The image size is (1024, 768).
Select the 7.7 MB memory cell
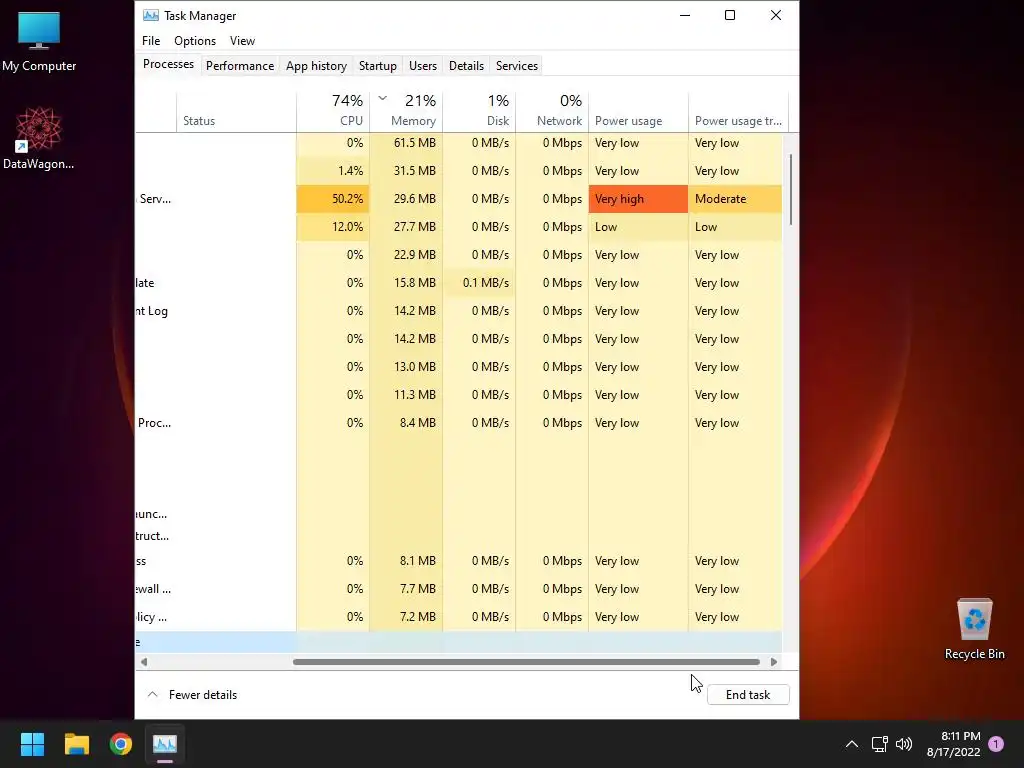[406, 589]
